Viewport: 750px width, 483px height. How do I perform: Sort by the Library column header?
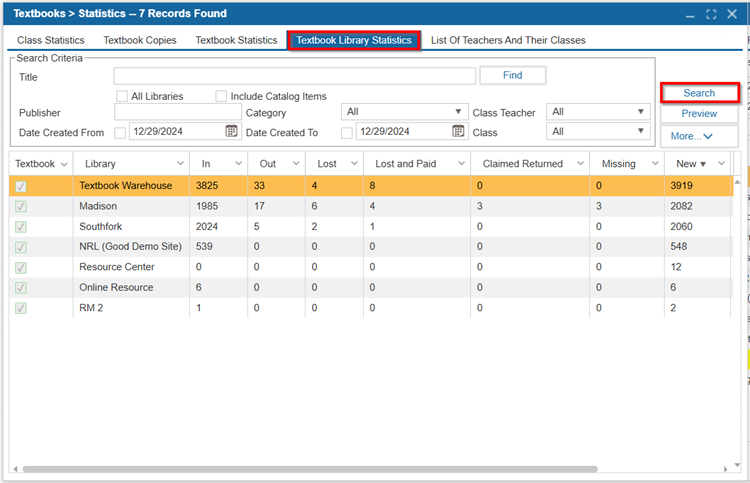click(100, 164)
